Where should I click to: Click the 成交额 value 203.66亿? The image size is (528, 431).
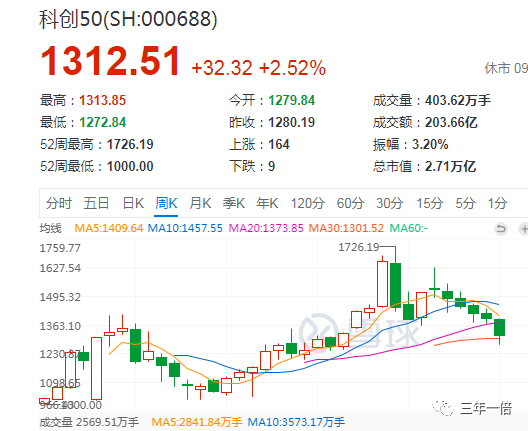coord(451,122)
